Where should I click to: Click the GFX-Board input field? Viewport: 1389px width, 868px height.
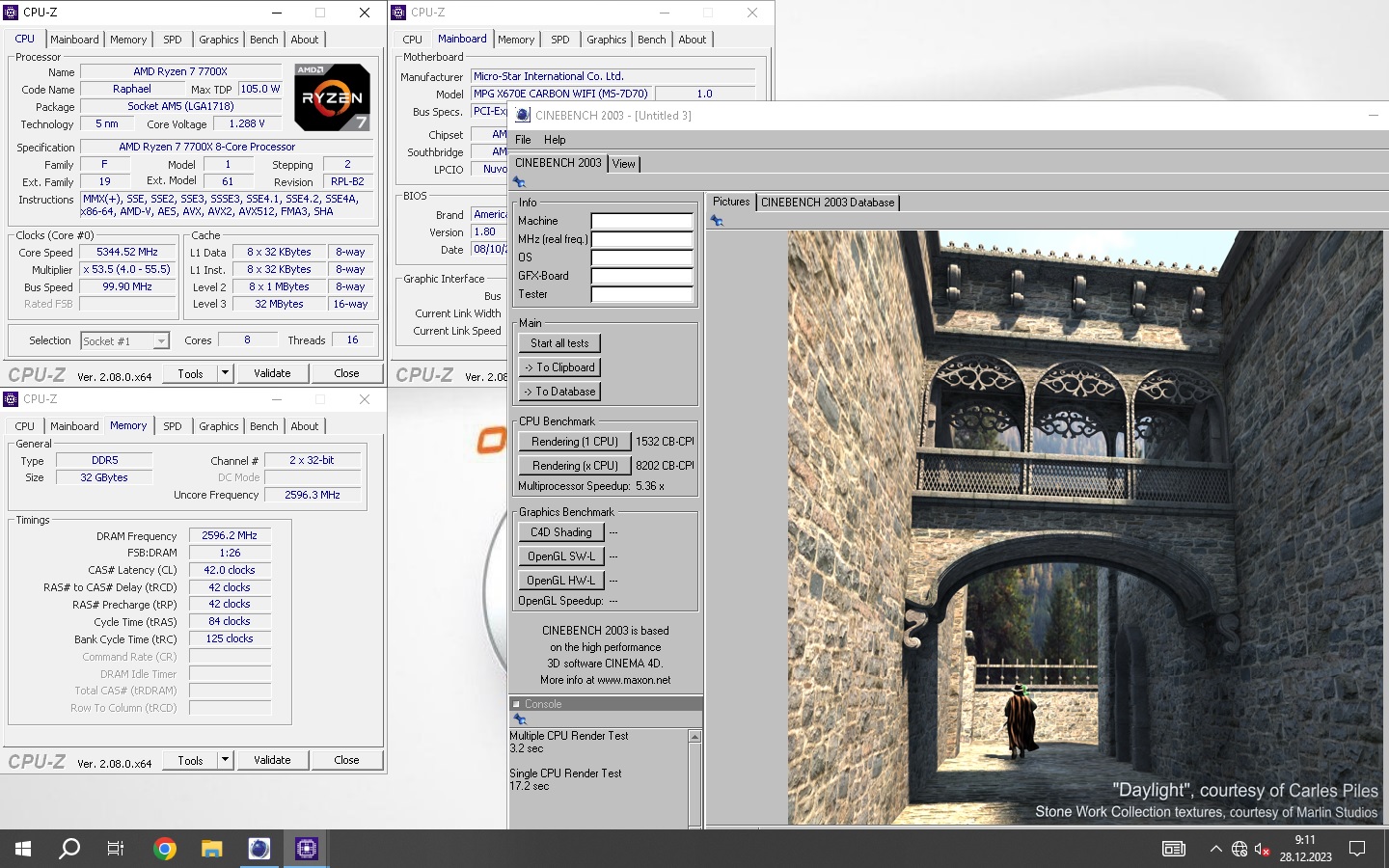tap(641, 276)
